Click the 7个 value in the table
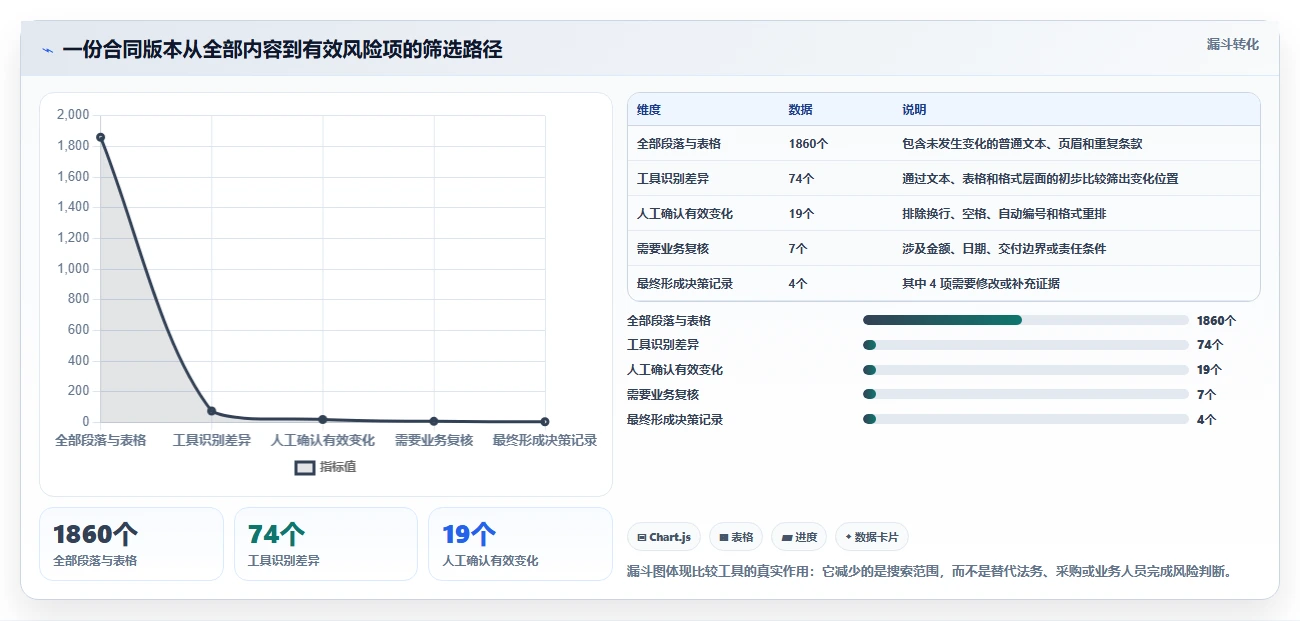Screen dimensions: 1300x621 [798, 249]
